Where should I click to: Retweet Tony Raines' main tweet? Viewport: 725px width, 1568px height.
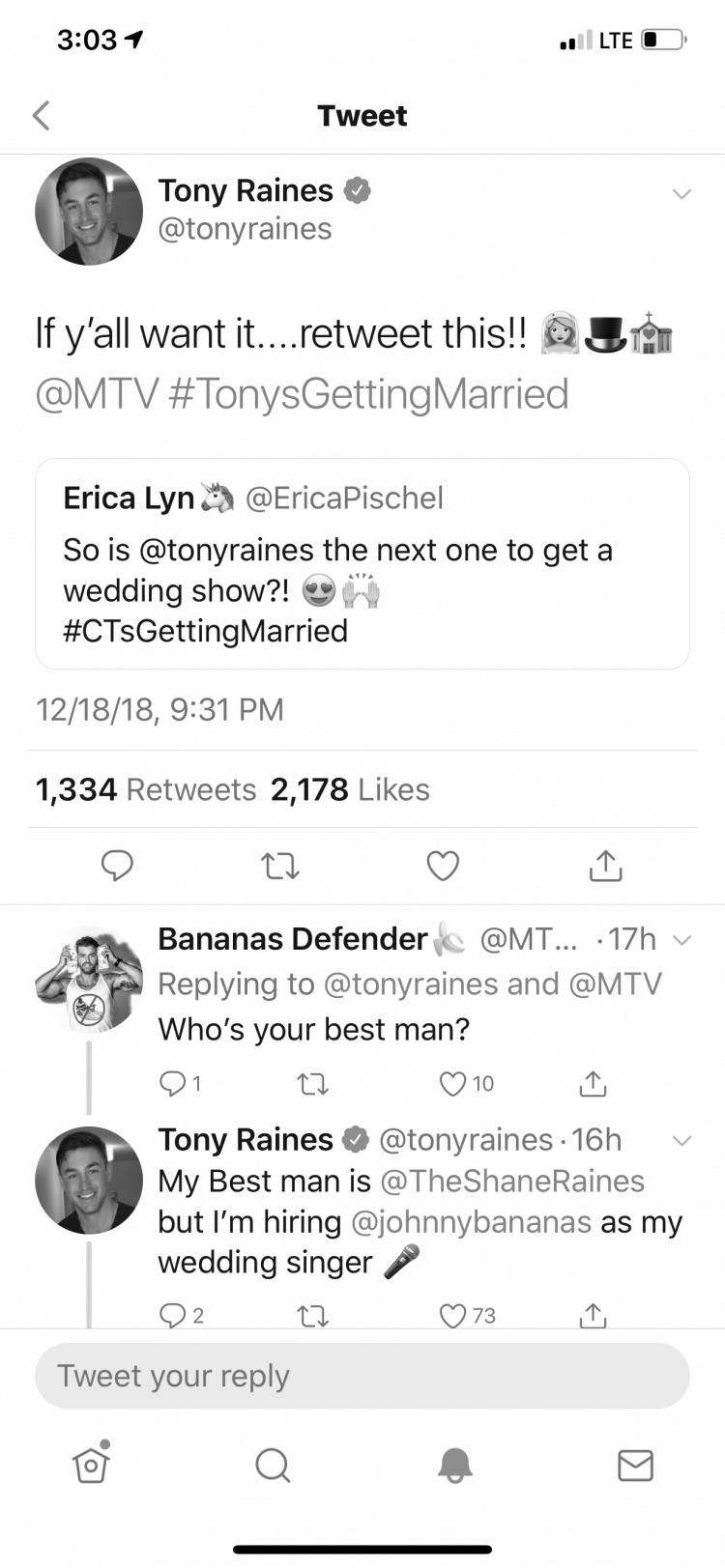280,866
